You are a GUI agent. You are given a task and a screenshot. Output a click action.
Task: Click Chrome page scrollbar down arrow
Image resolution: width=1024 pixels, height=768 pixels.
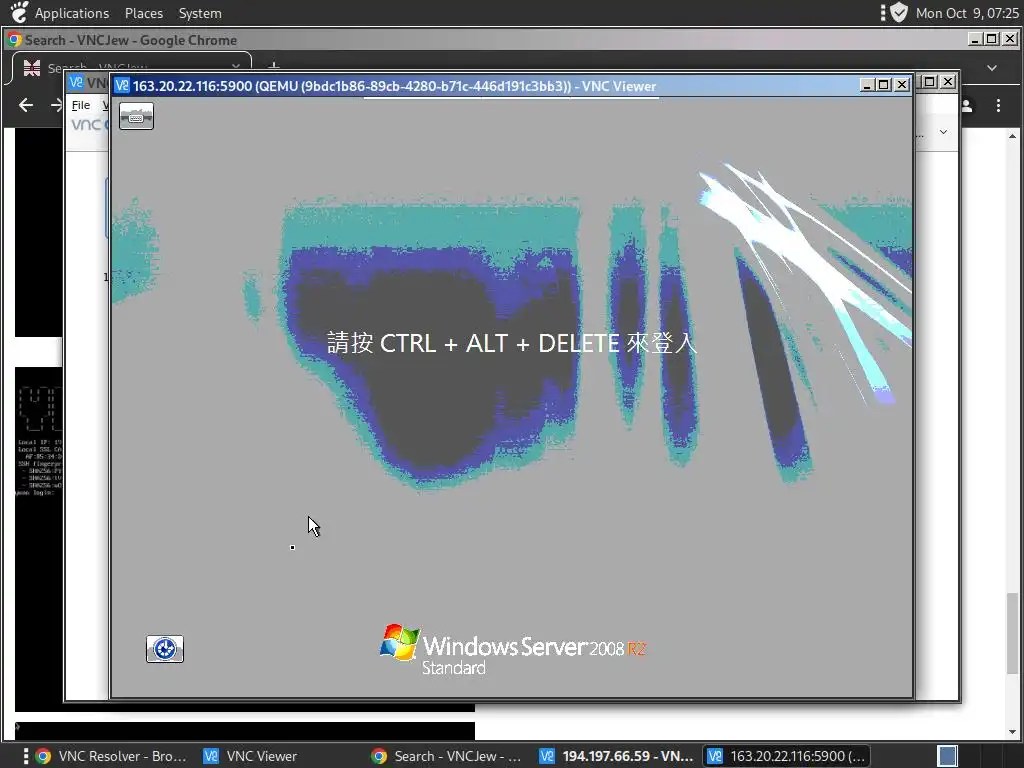[x=1012, y=732]
